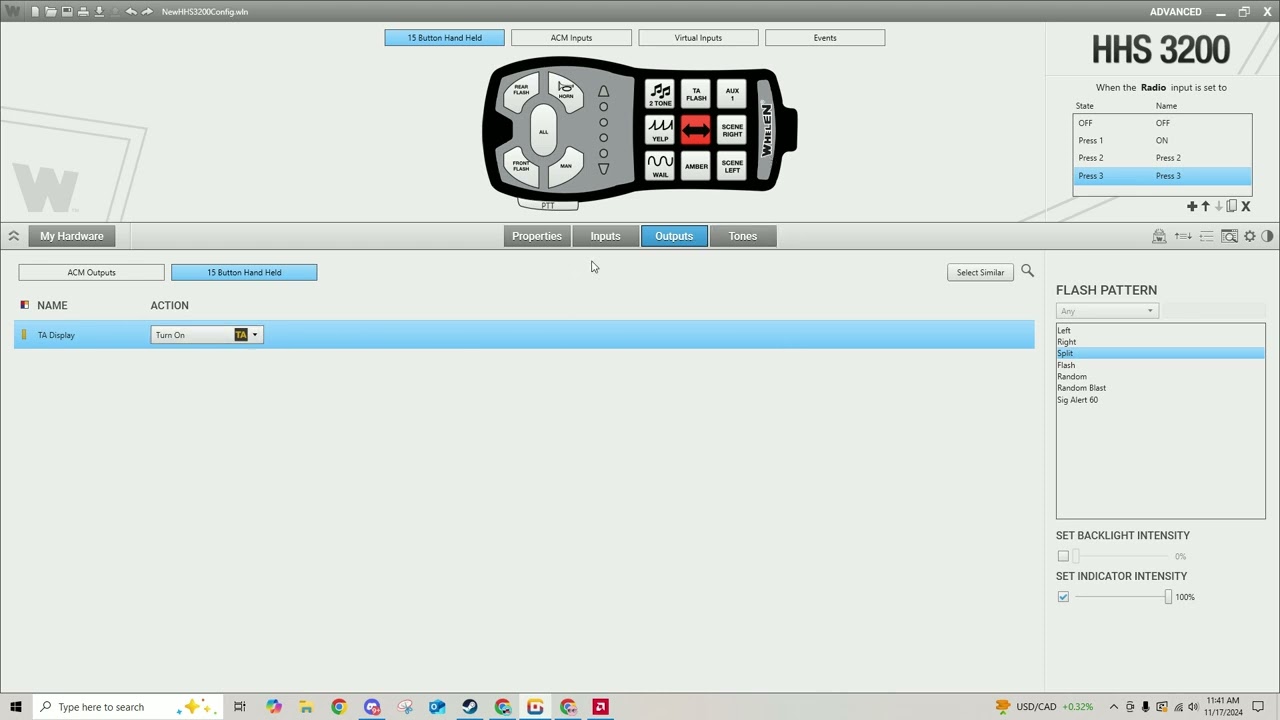The image size is (1280, 720).
Task: Select the TA Display output row
Action: coord(524,335)
